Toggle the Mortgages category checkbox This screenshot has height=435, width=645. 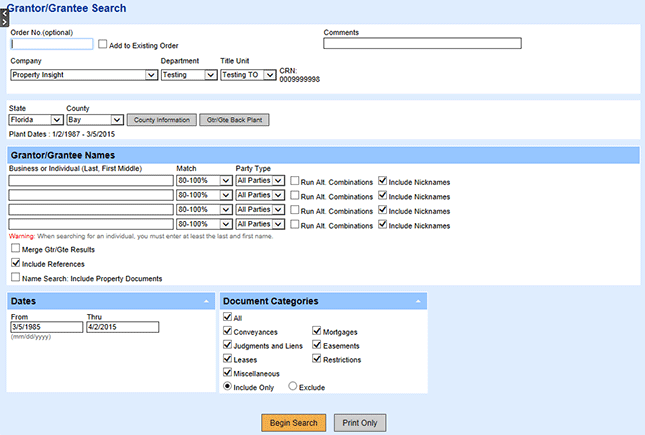tap(317, 331)
